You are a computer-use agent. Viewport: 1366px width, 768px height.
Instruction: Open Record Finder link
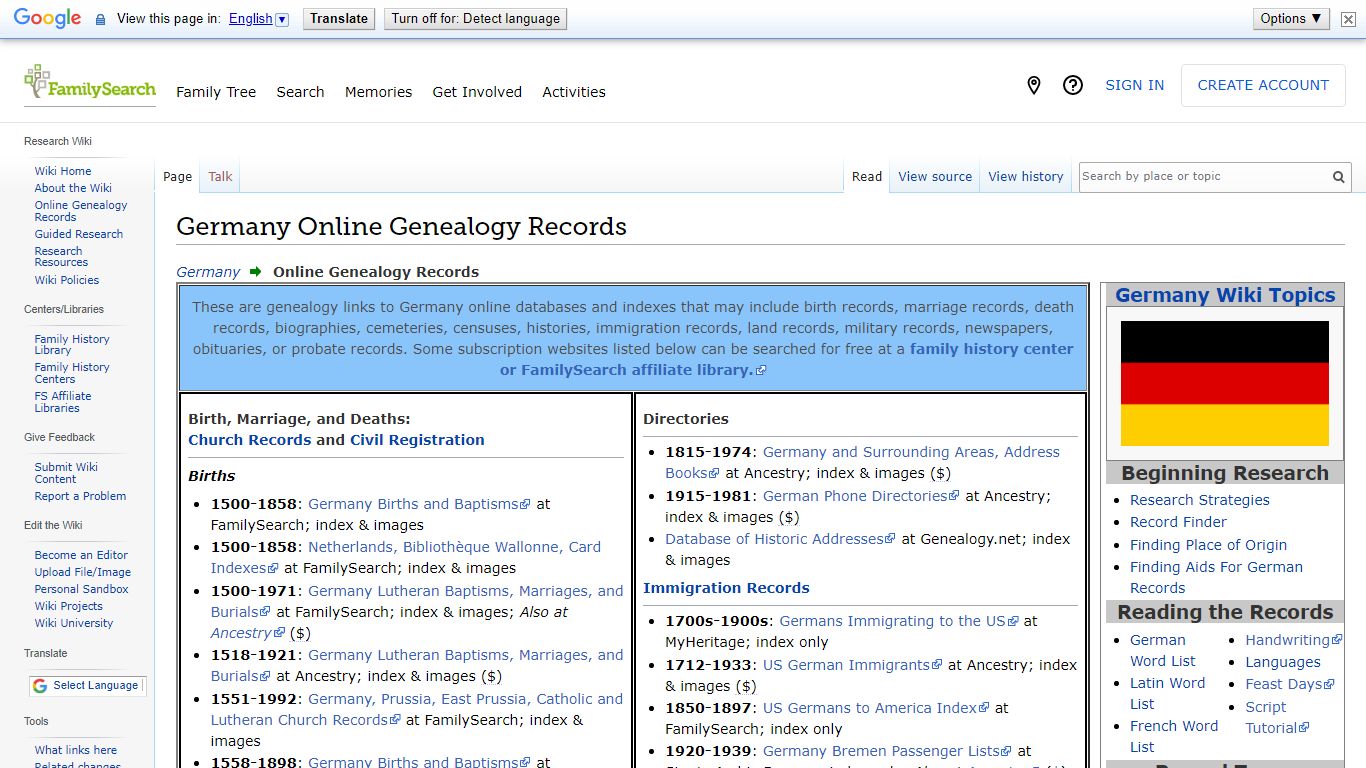[1178, 522]
